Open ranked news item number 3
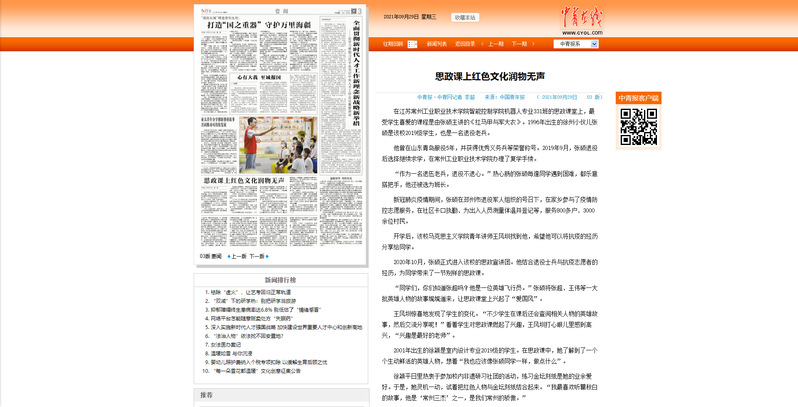 [250, 310]
